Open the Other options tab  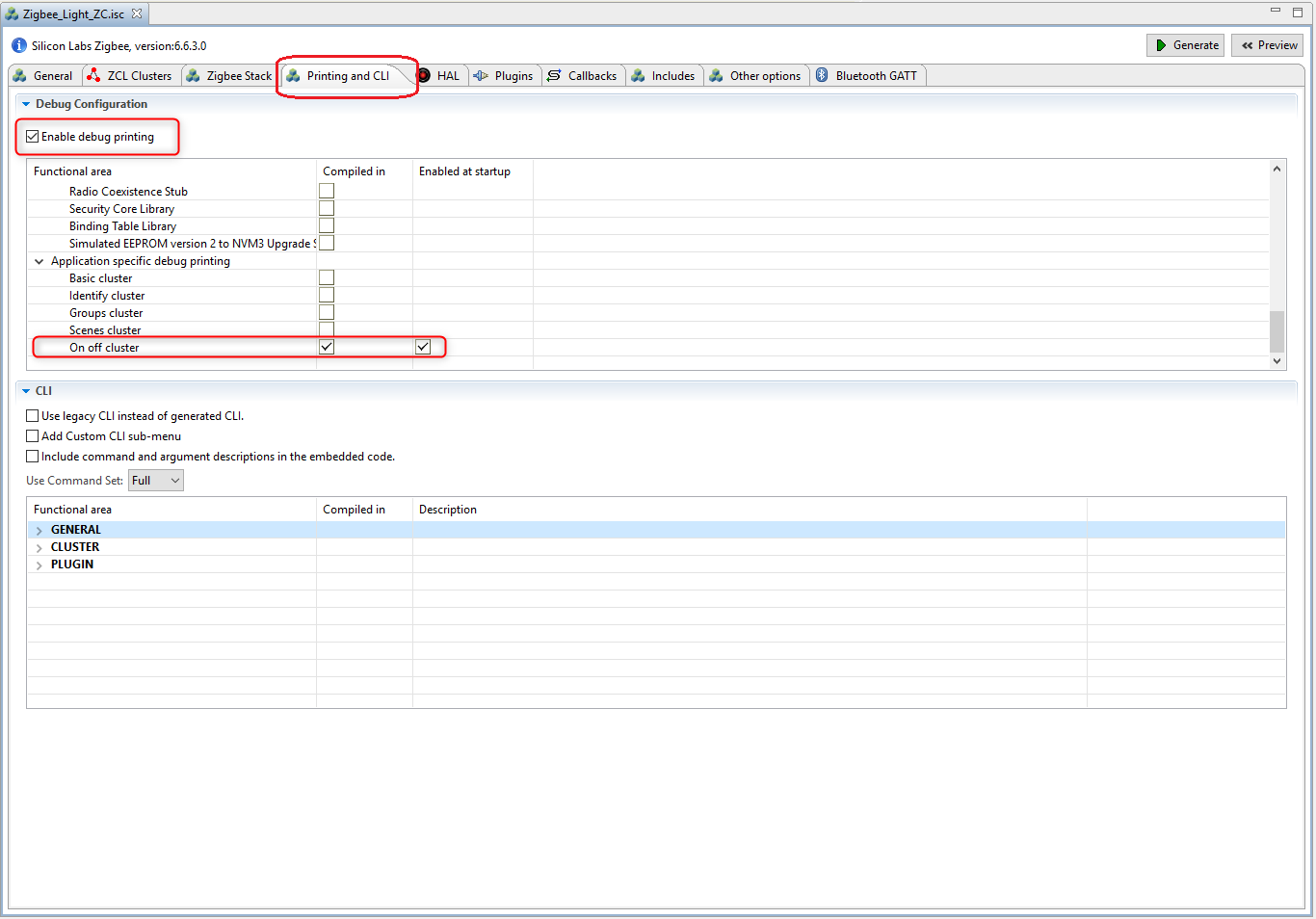[x=755, y=76]
